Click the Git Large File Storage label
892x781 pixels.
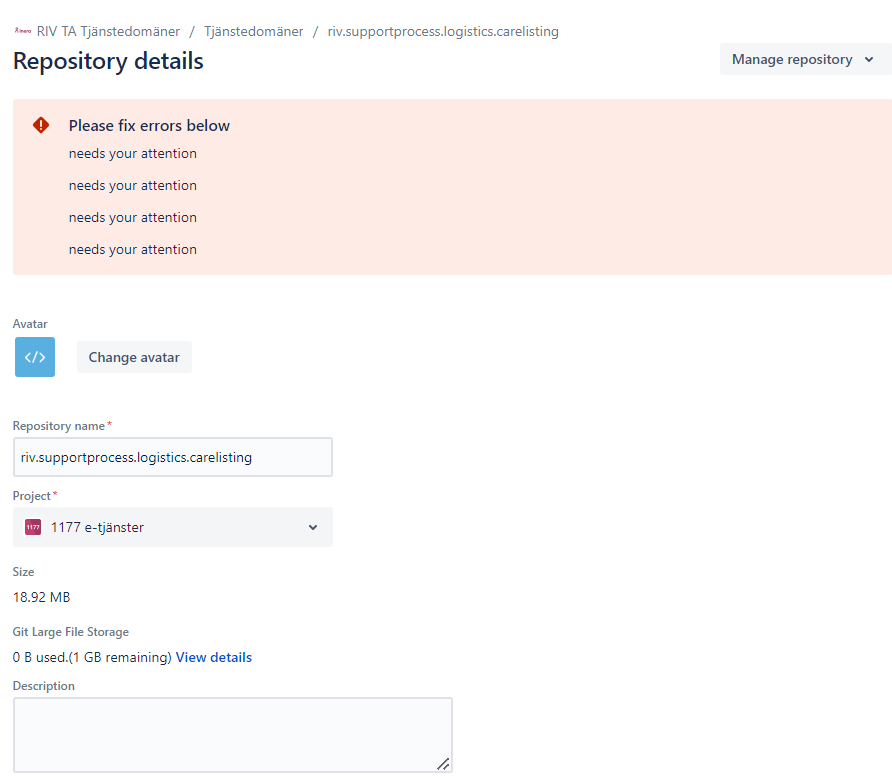click(x=71, y=632)
